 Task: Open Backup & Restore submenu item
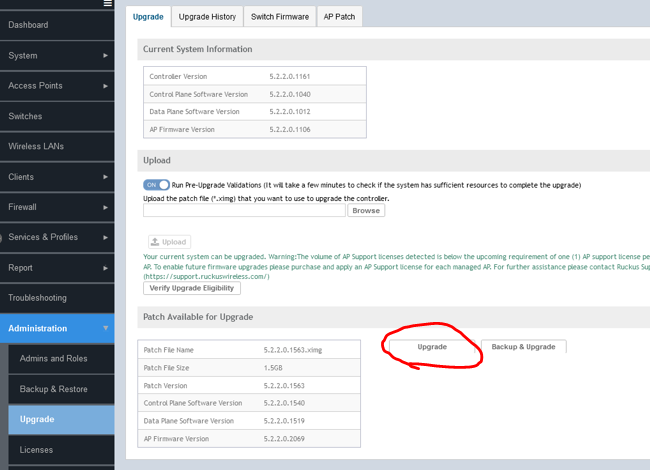click(53, 389)
